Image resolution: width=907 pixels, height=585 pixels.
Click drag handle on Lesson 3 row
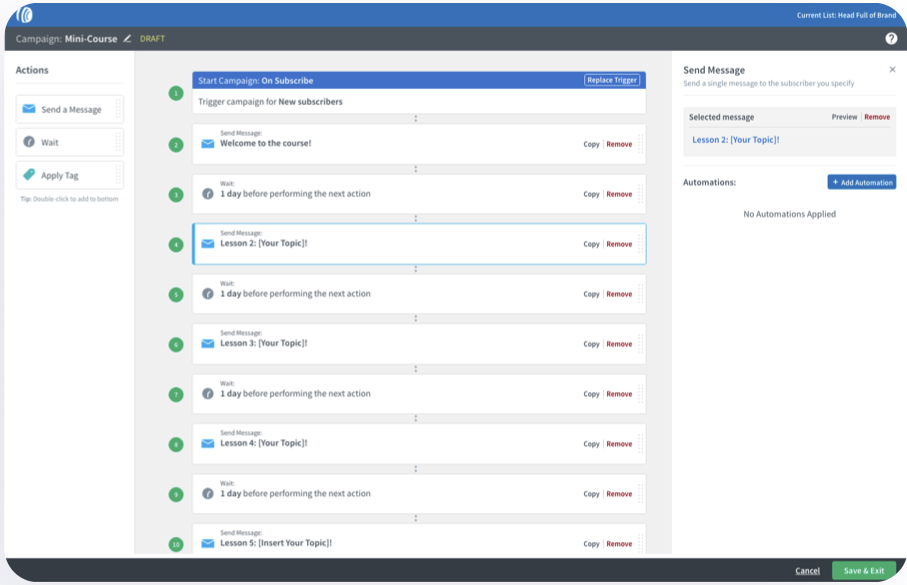[x=640, y=344]
